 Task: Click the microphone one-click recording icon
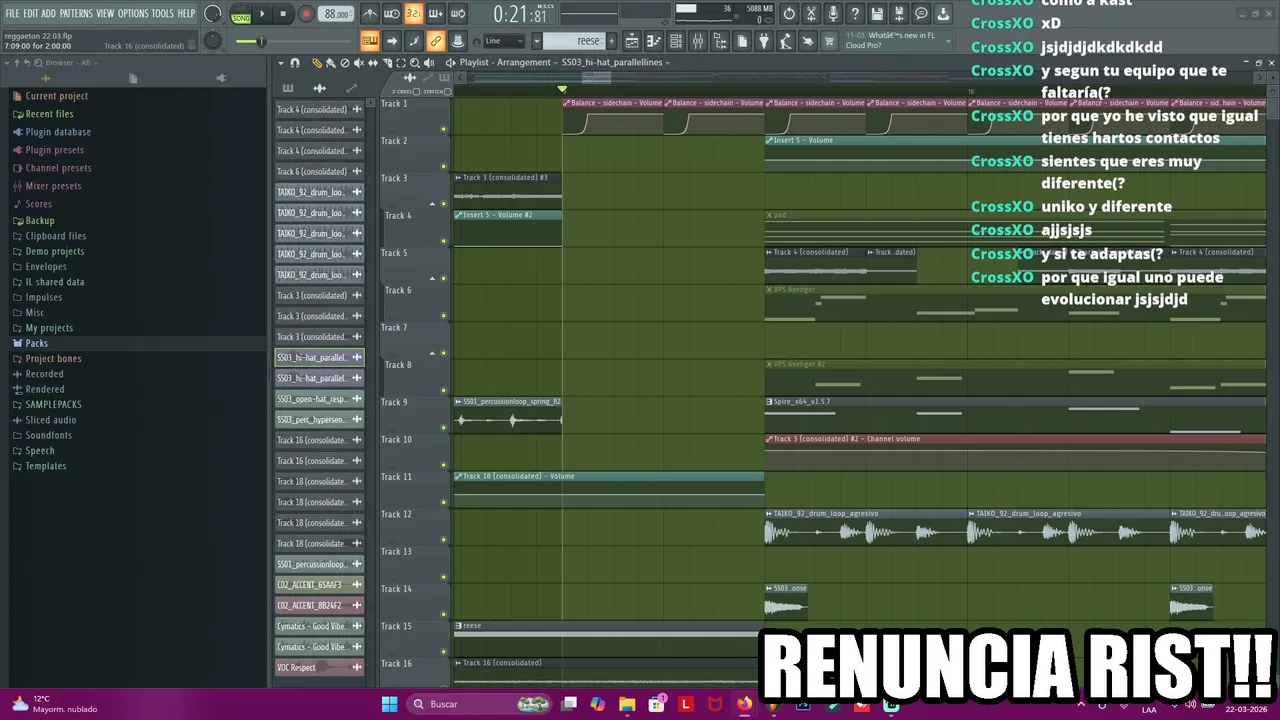[833, 14]
